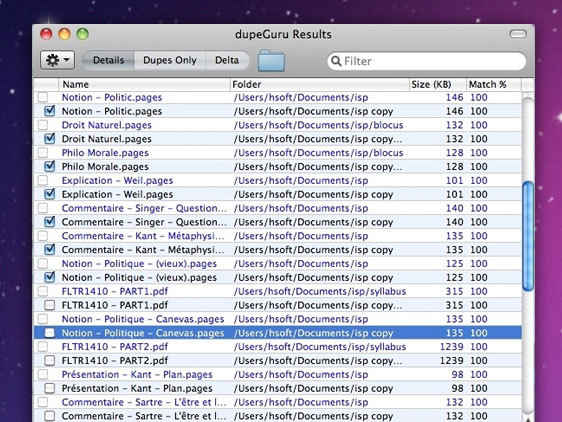The image size is (562, 422).
Task: Click size 1239 of black FLTR1410 – PART2 row
Action: [452, 360]
